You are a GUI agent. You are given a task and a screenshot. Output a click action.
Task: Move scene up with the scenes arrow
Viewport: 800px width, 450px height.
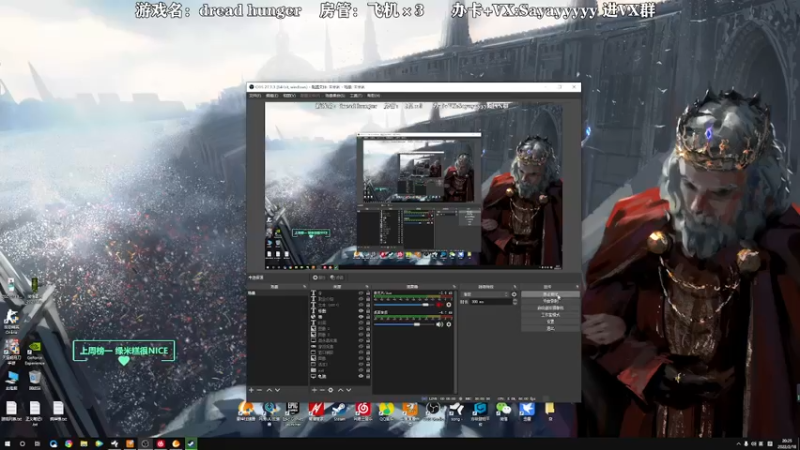269,390
